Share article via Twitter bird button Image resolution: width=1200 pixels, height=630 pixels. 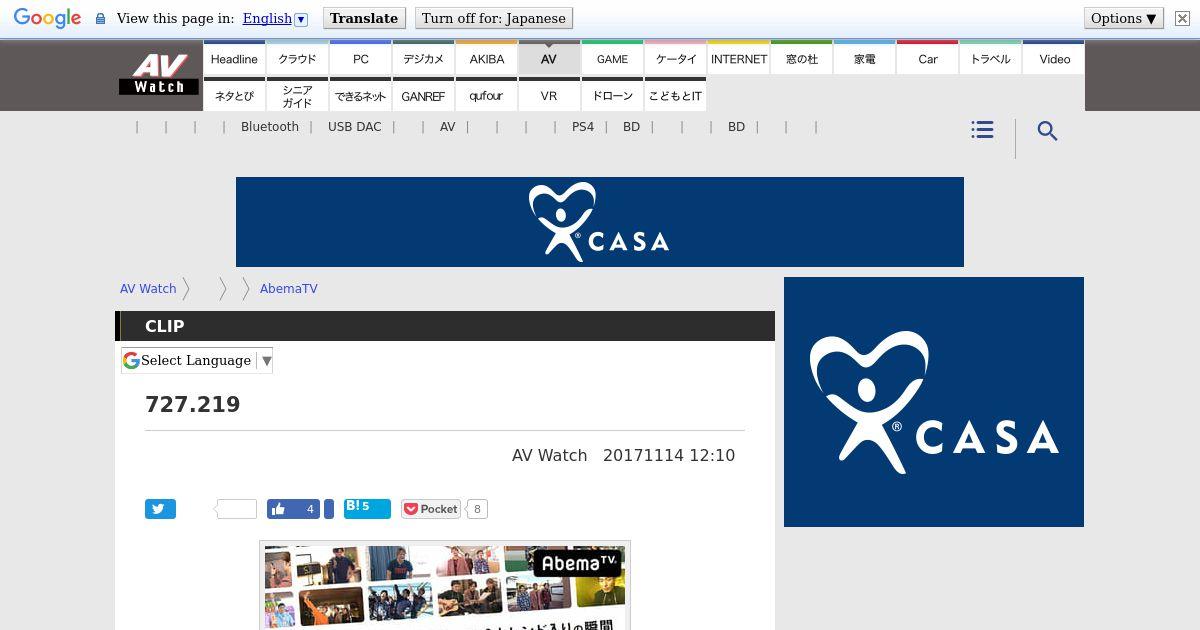pyautogui.click(x=160, y=509)
